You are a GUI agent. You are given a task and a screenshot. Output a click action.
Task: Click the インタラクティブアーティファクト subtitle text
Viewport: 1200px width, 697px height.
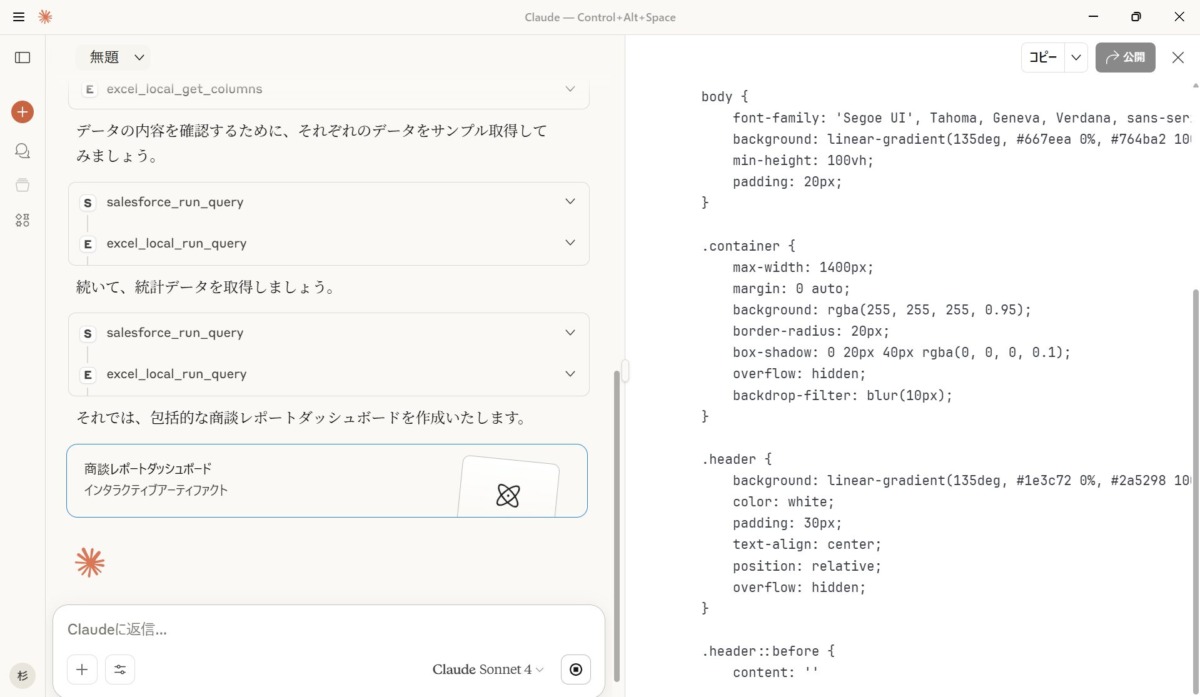point(156,490)
